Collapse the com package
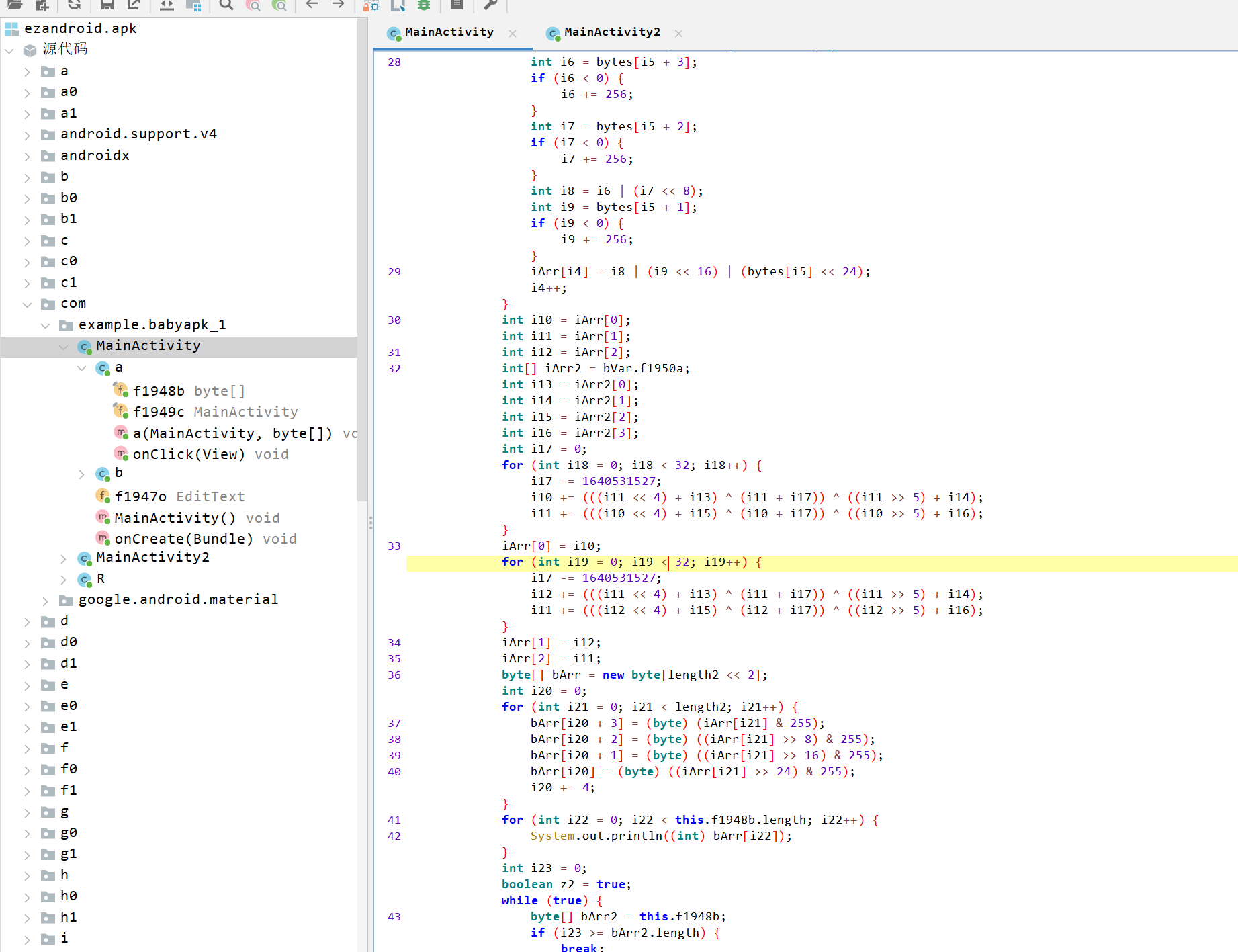The width and height of the screenshot is (1238, 952). pyautogui.click(x=27, y=304)
